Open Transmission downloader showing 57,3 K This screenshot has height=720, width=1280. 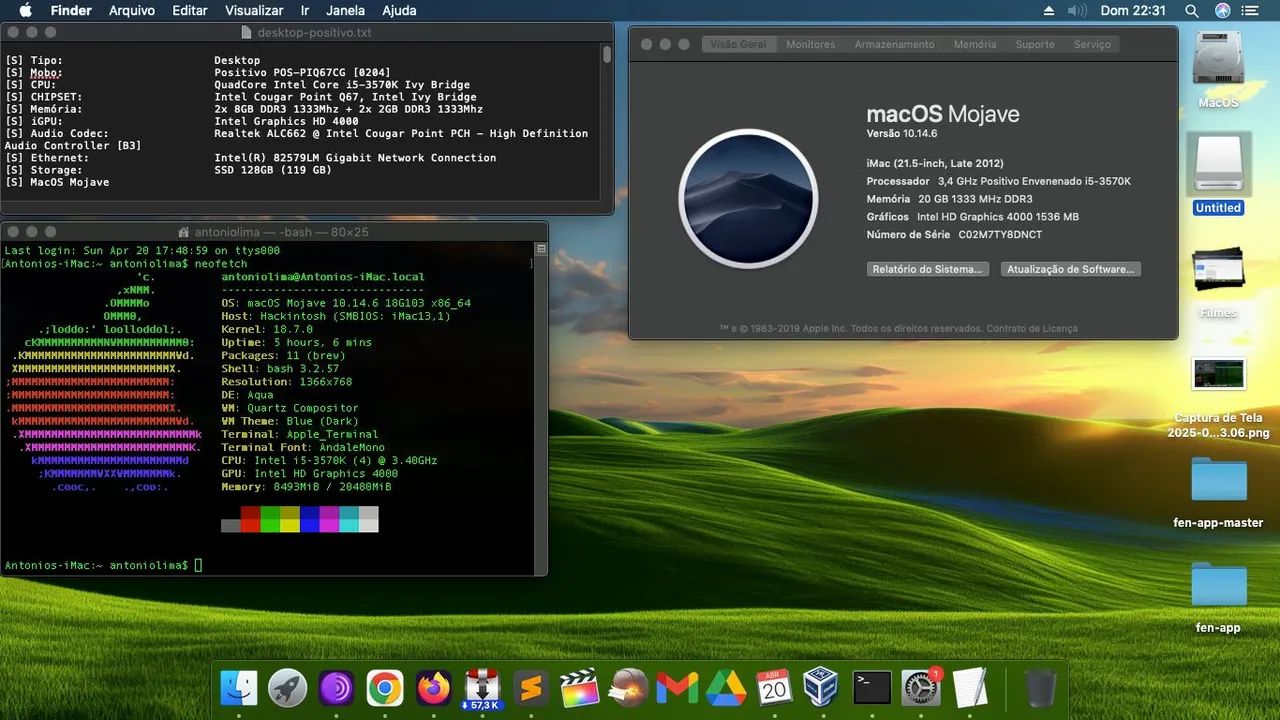pyautogui.click(x=483, y=688)
